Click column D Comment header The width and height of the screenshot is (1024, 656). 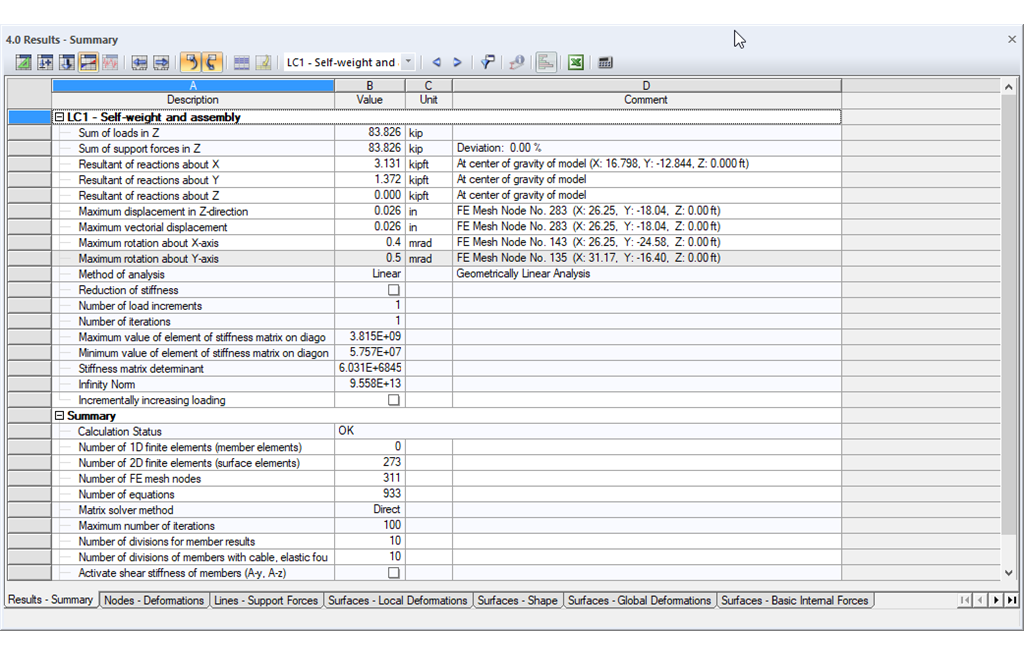[x=646, y=93]
